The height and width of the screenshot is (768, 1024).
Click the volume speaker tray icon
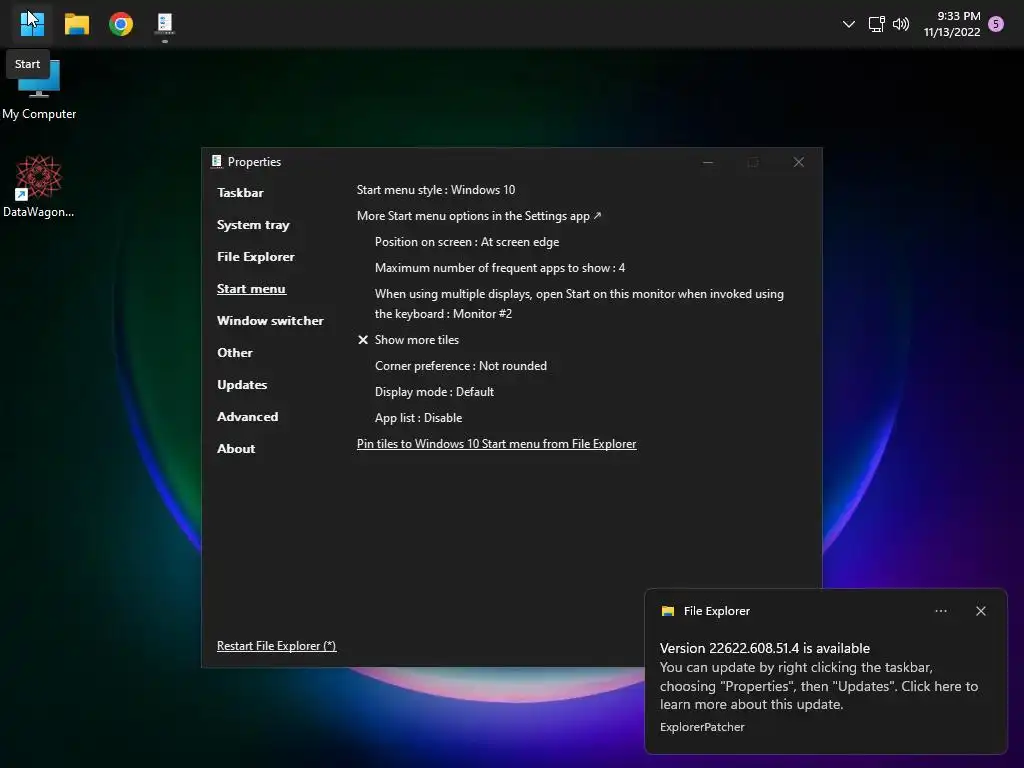[x=901, y=24]
